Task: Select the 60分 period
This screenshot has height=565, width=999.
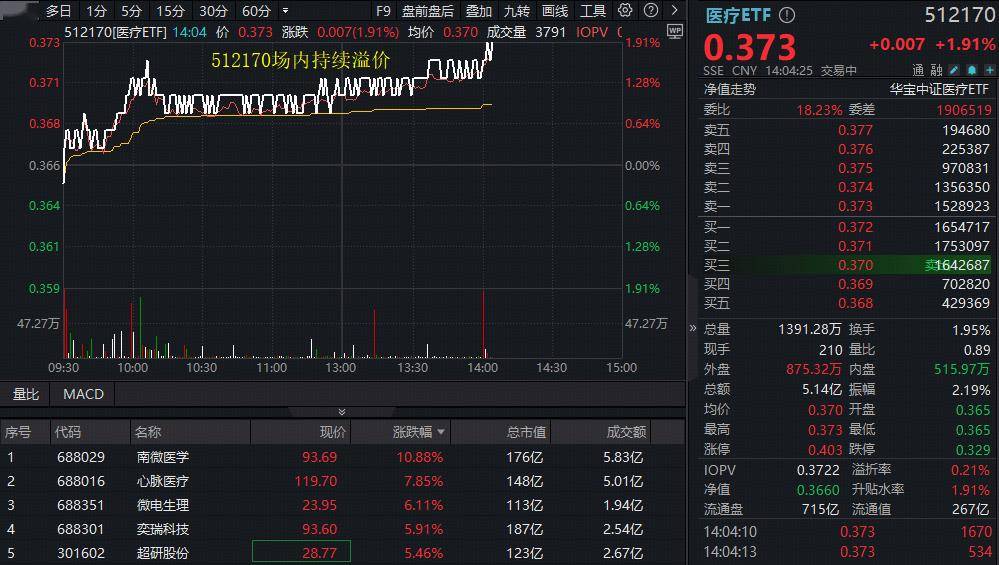Action: pyautogui.click(x=256, y=11)
